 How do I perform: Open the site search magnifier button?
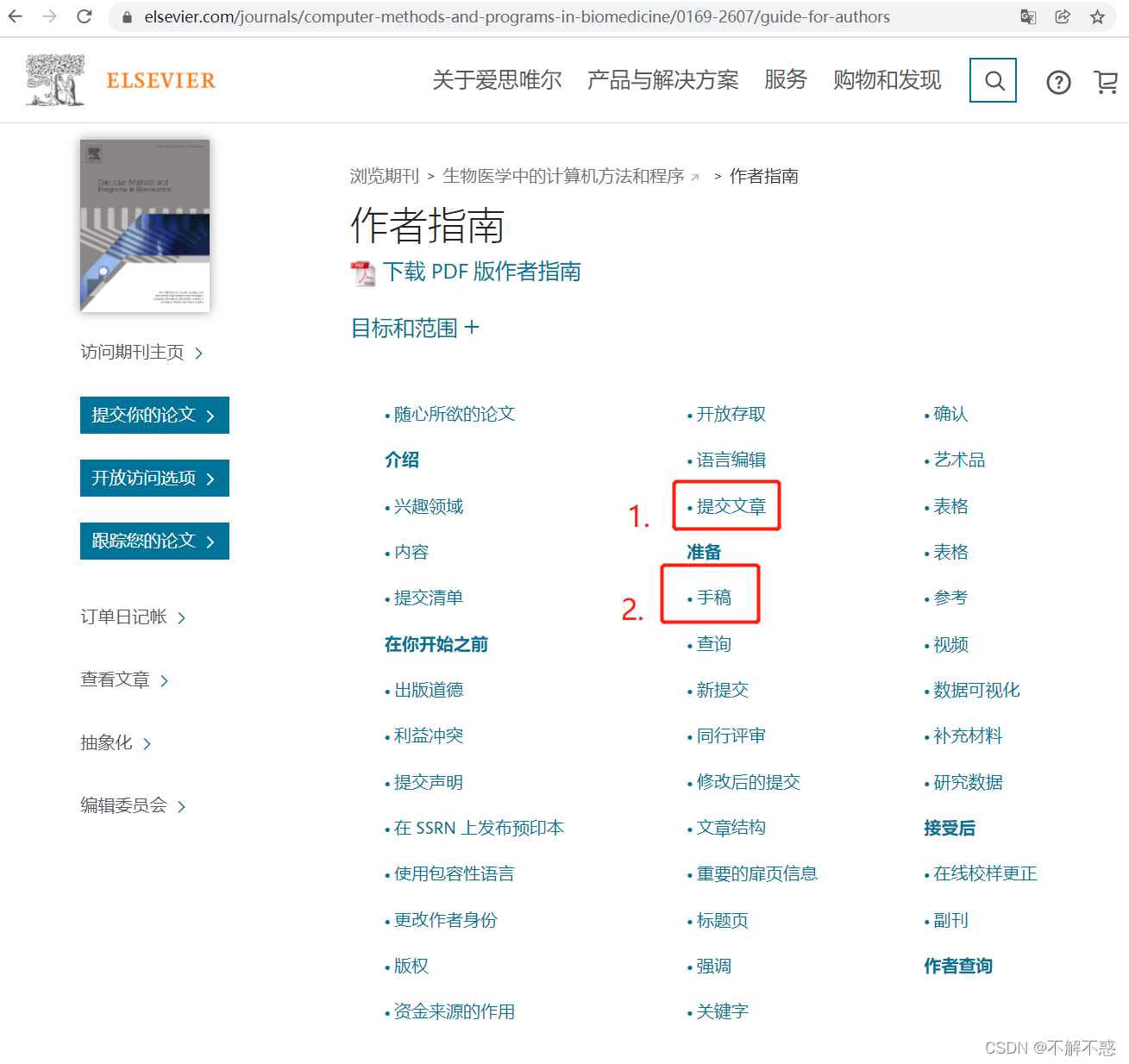click(994, 80)
